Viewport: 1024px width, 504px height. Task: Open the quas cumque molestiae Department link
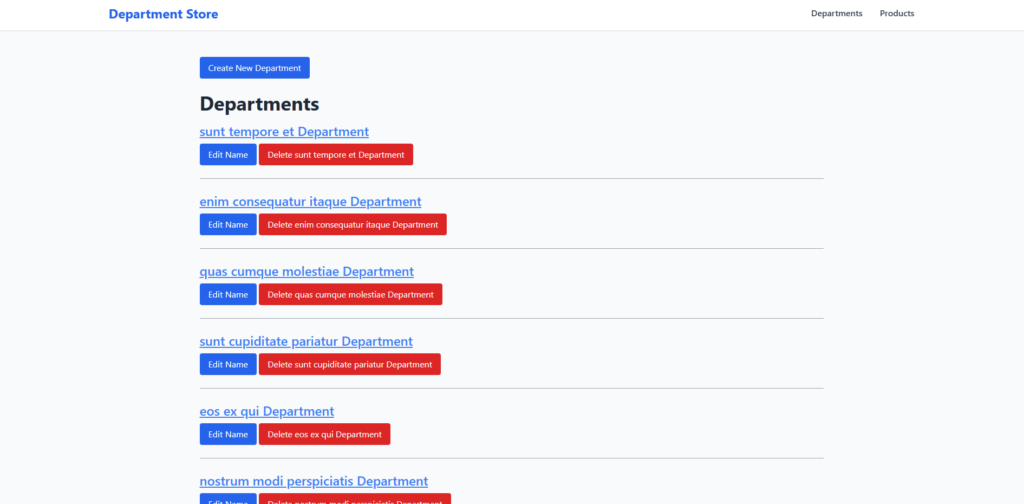click(306, 272)
